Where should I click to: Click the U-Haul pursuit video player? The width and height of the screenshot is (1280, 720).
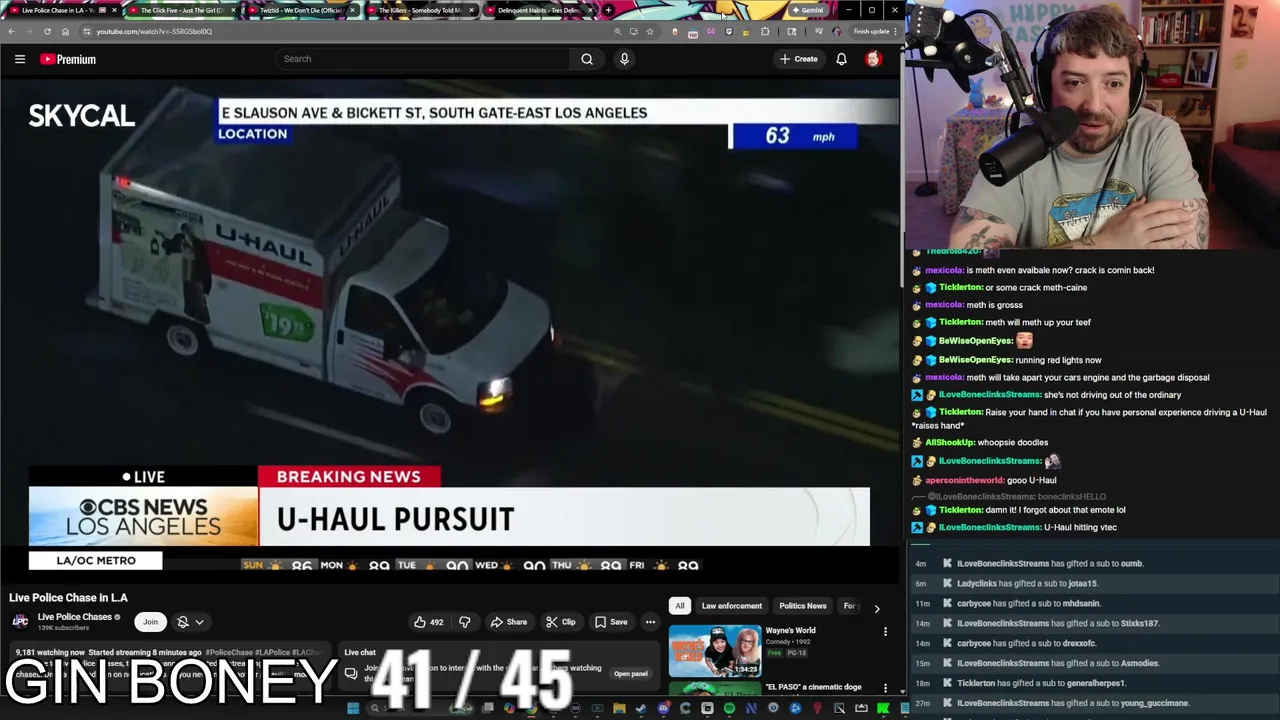tap(450, 330)
